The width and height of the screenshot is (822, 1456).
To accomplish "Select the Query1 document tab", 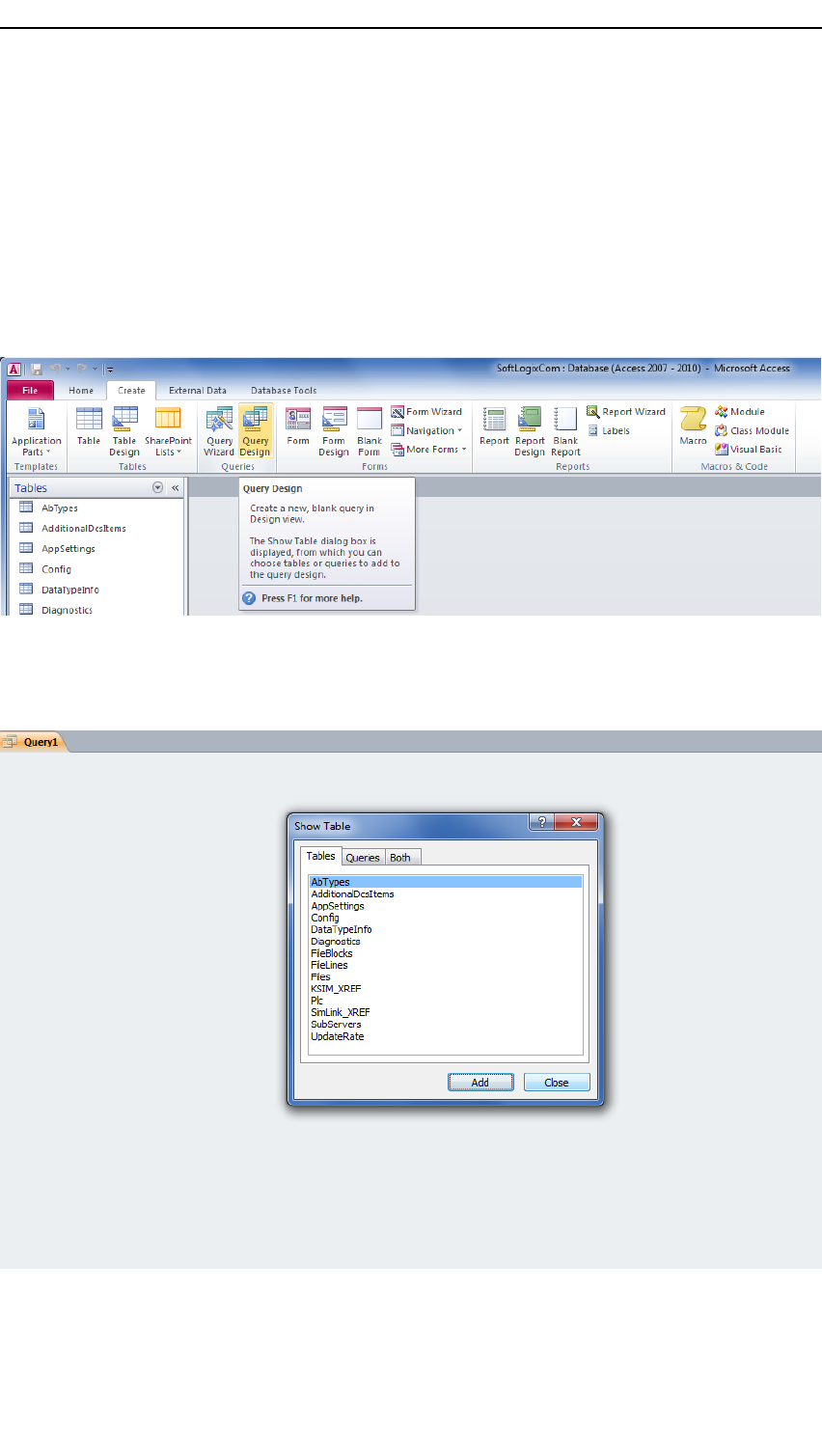I will tap(35, 742).
